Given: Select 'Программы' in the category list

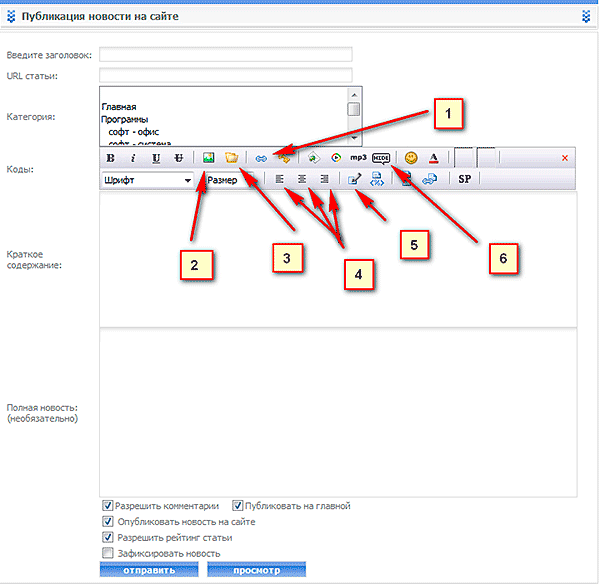Looking at the screenshot, I should (124, 118).
